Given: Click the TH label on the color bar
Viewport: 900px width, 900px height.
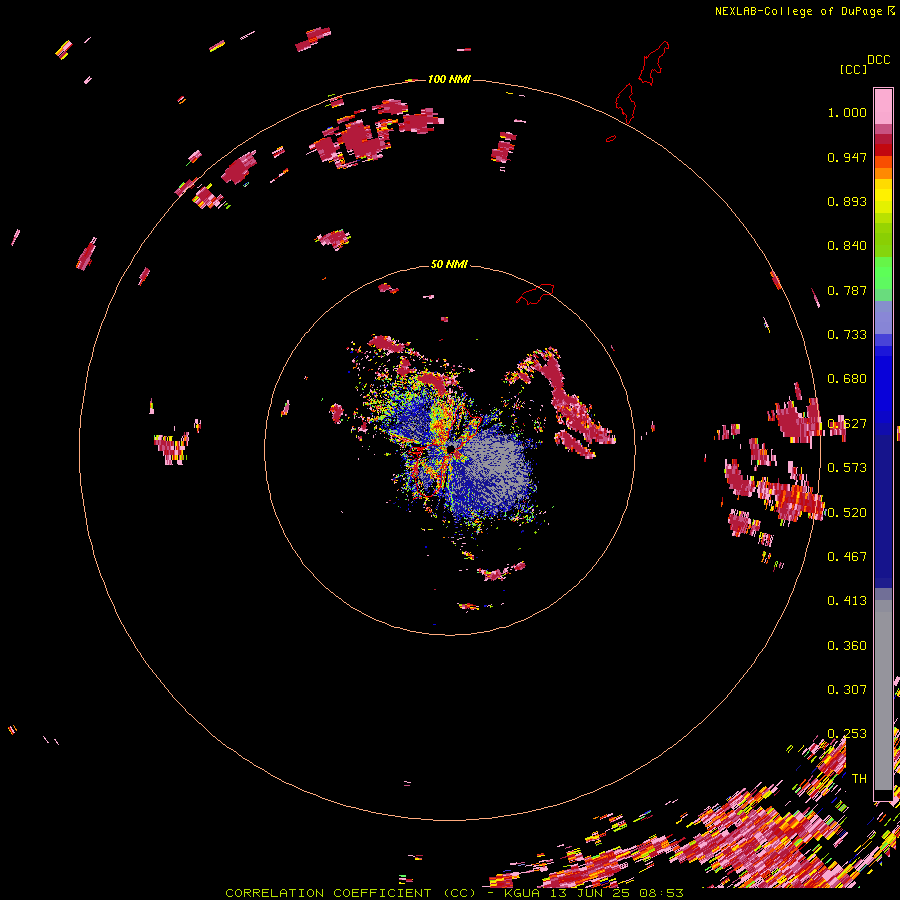Looking at the screenshot, I should coord(859,779).
